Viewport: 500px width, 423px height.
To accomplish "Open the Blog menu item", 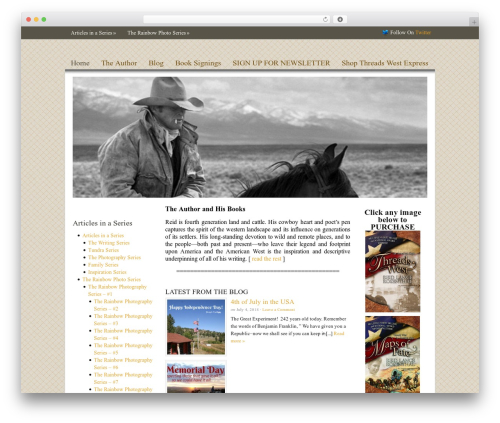I will 156,63.
